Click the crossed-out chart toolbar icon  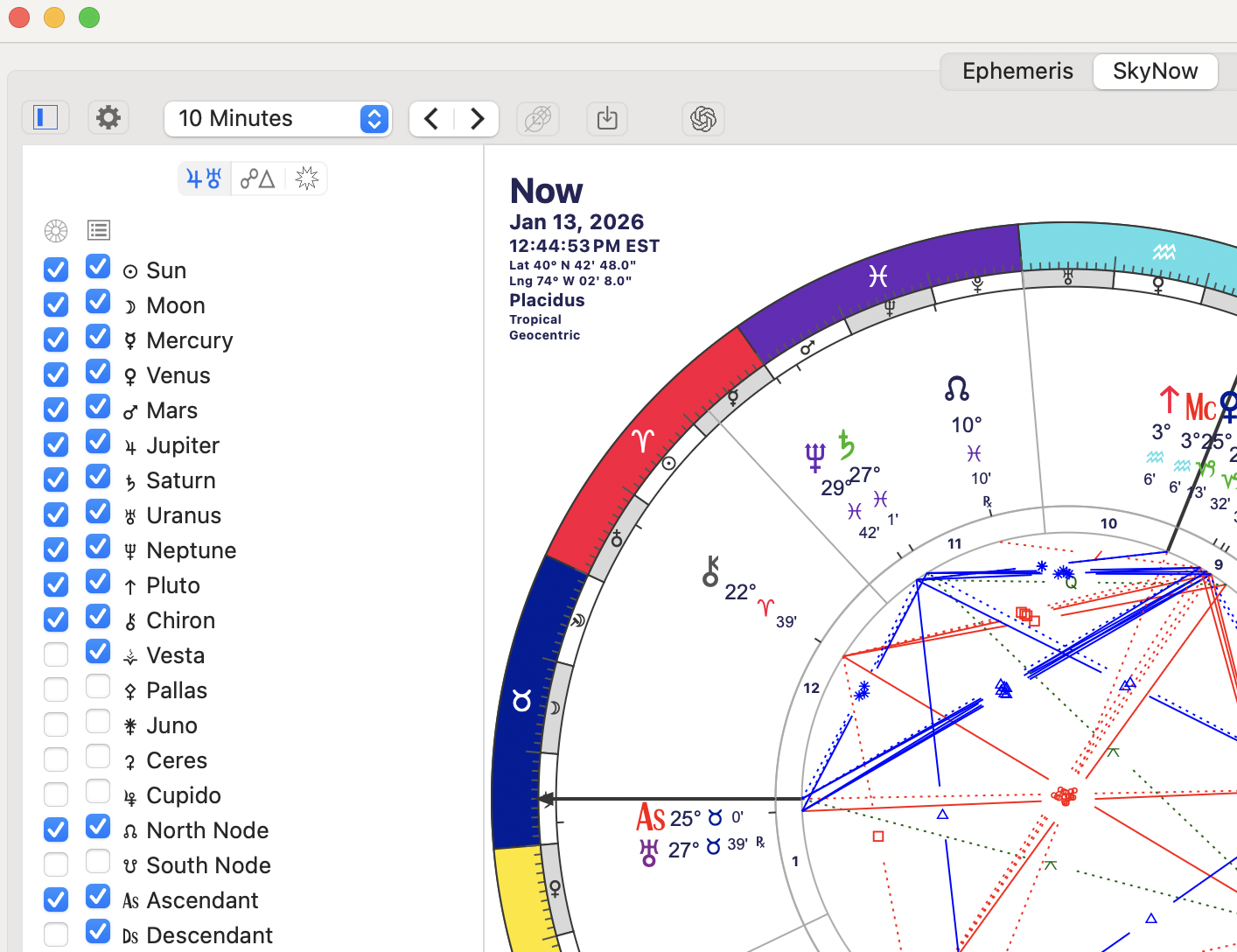tap(538, 119)
